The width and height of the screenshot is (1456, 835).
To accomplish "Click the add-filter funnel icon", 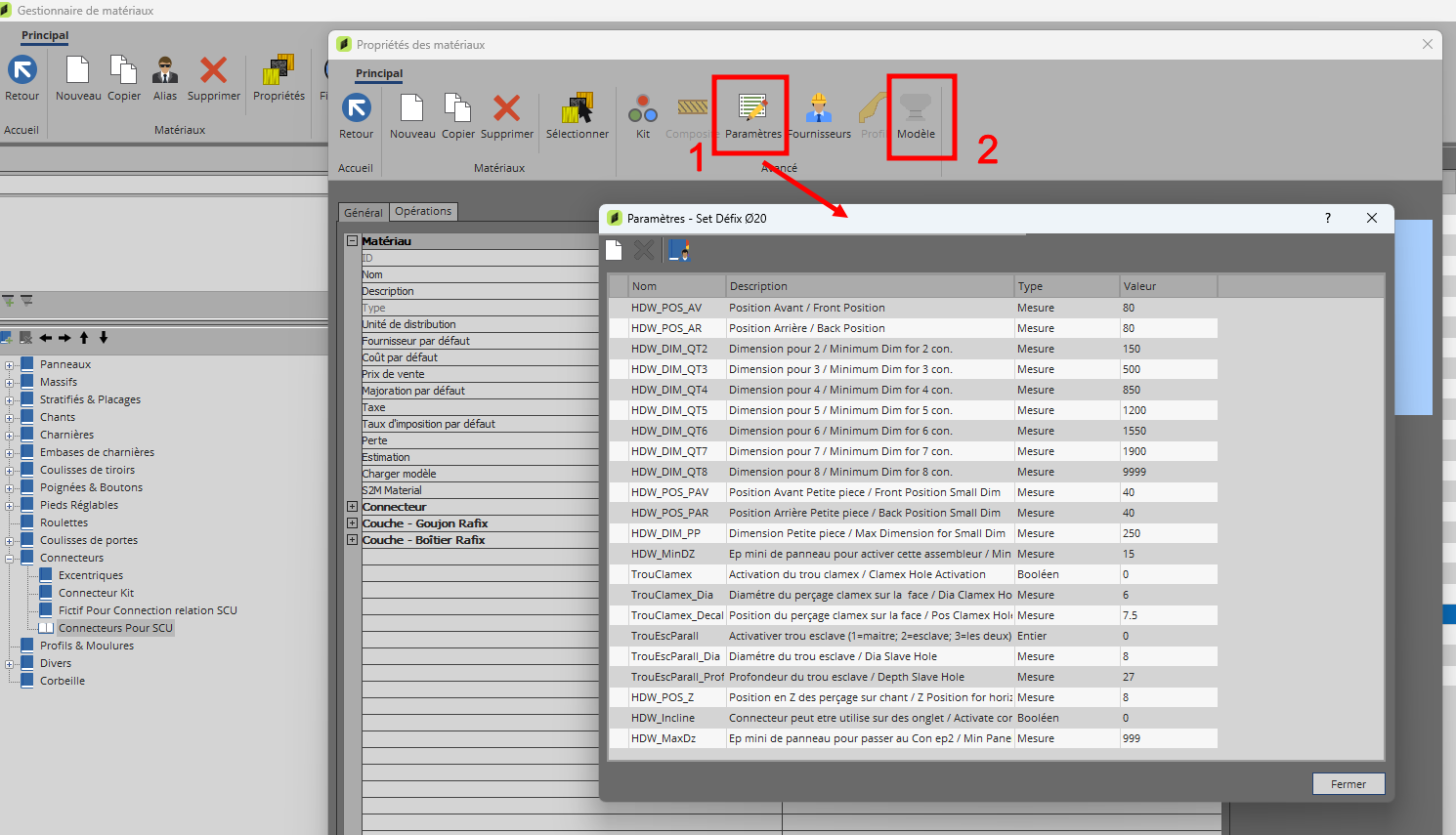I will 8,301.
